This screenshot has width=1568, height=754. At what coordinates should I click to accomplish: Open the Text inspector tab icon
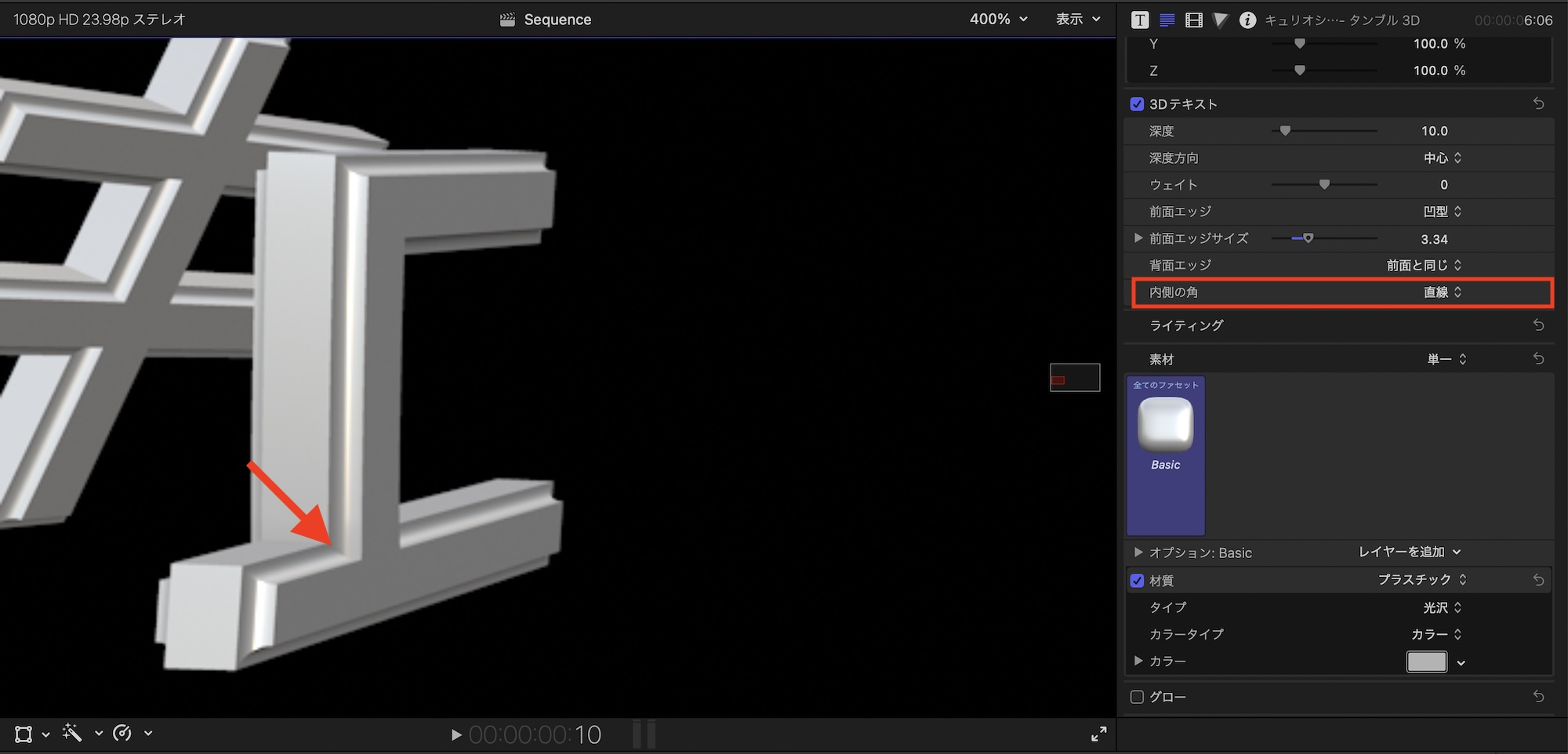point(1140,20)
